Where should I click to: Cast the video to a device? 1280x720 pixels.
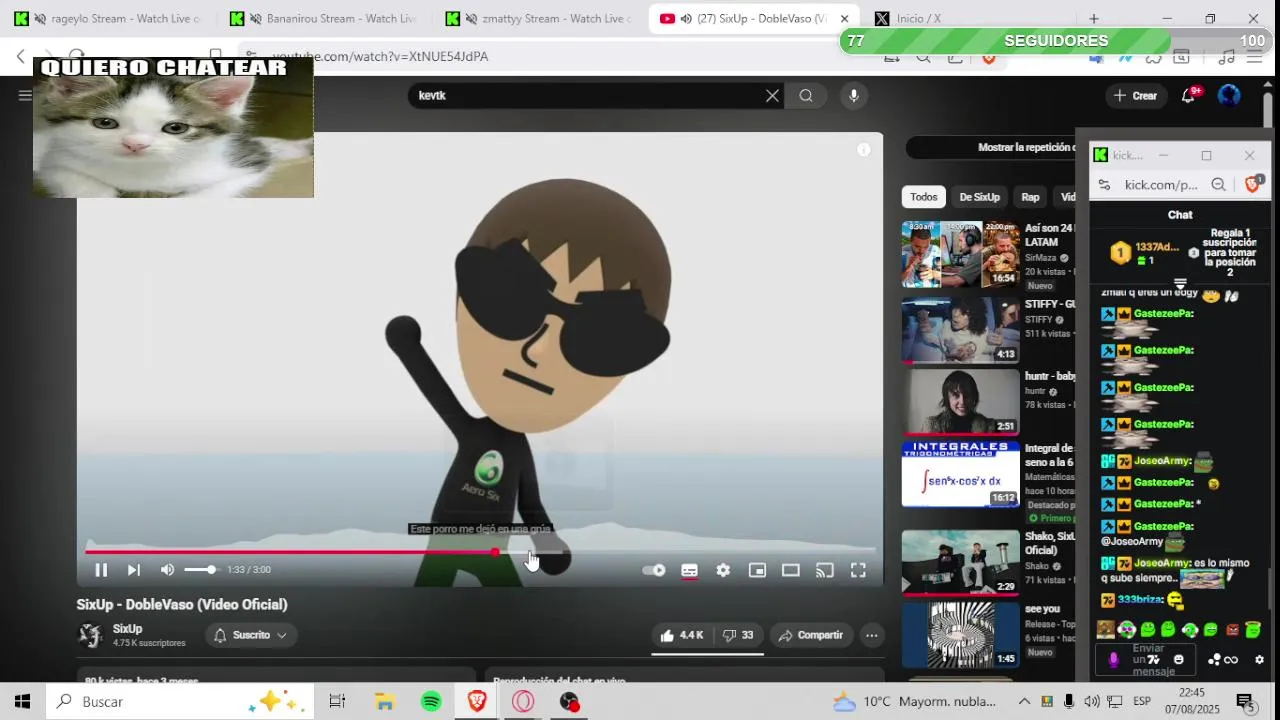pos(825,570)
